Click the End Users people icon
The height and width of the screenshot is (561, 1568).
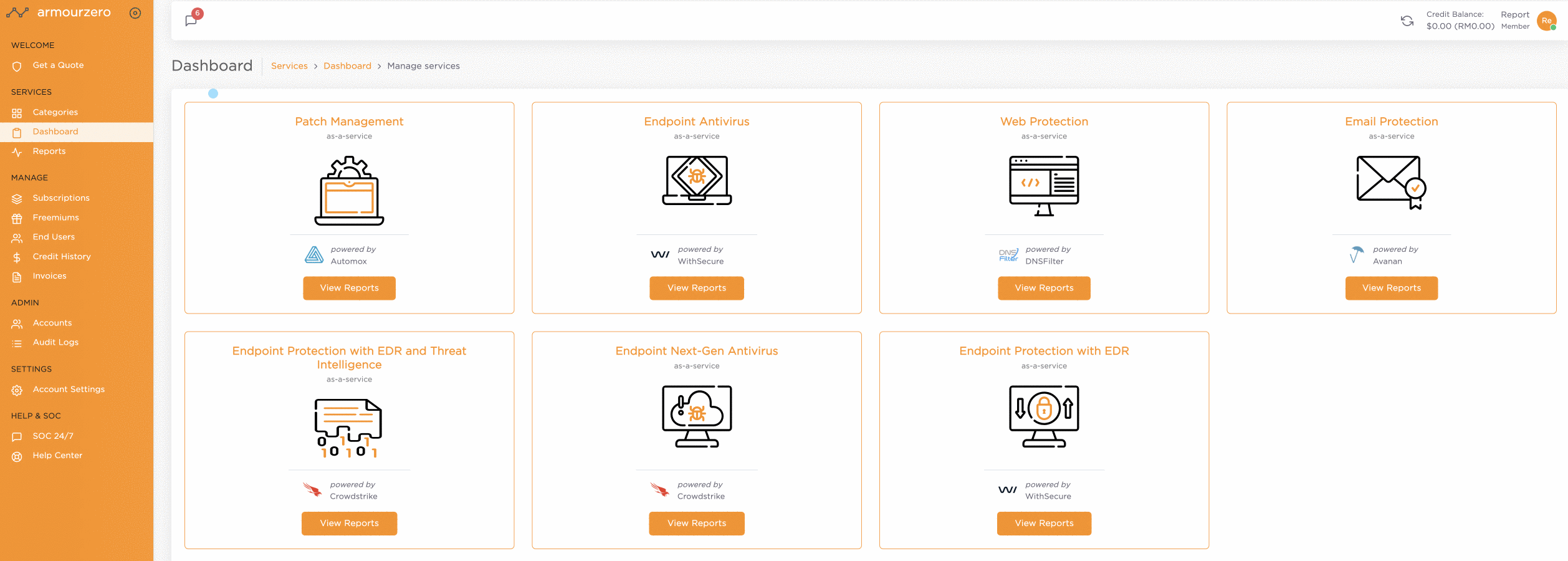[x=17, y=238]
